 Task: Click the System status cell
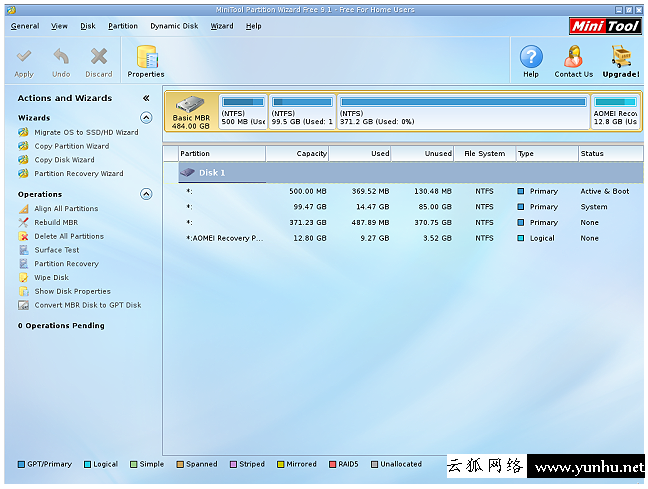pos(594,207)
